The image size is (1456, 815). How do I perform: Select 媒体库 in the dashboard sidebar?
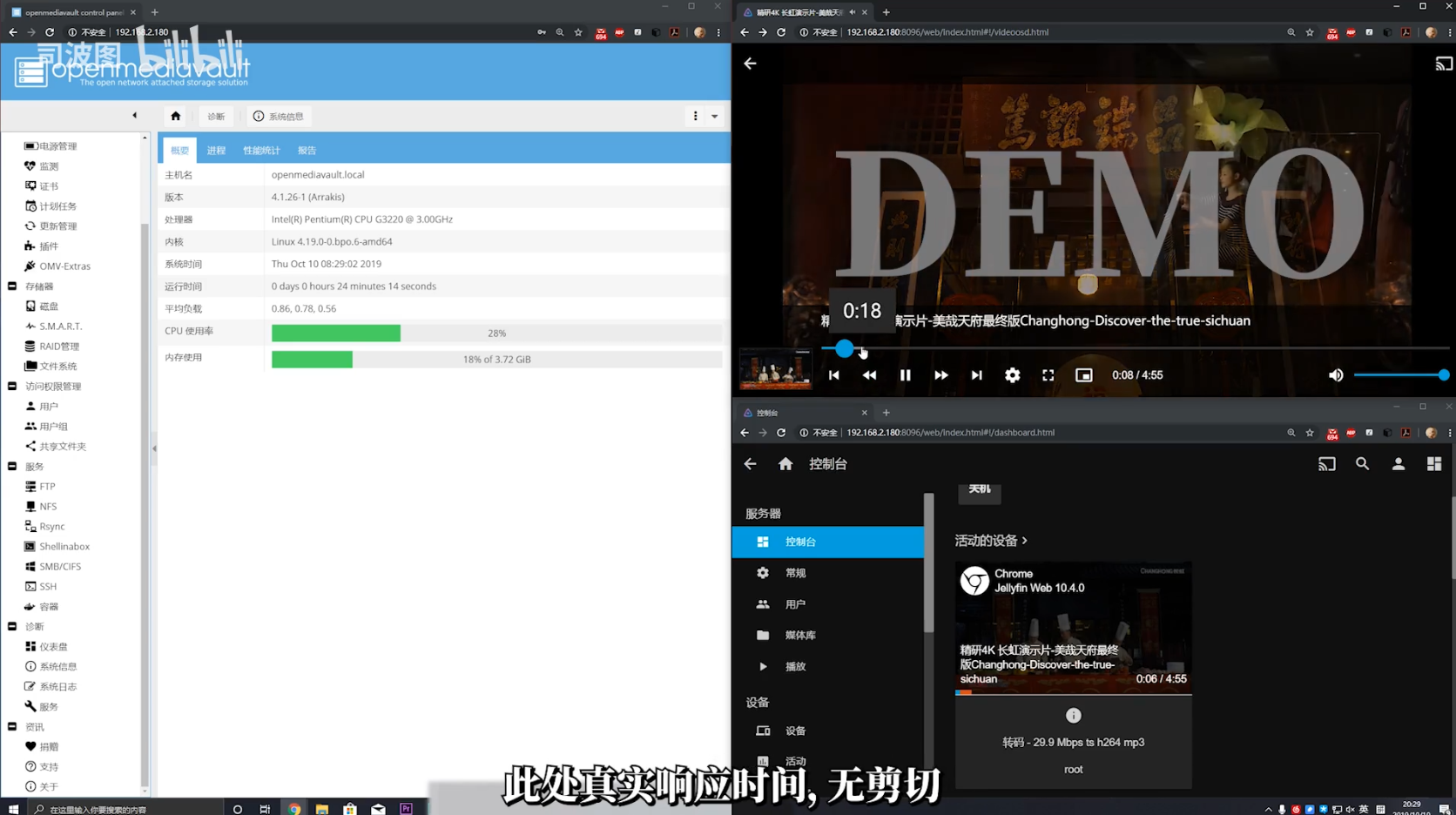pyautogui.click(x=828, y=636)
